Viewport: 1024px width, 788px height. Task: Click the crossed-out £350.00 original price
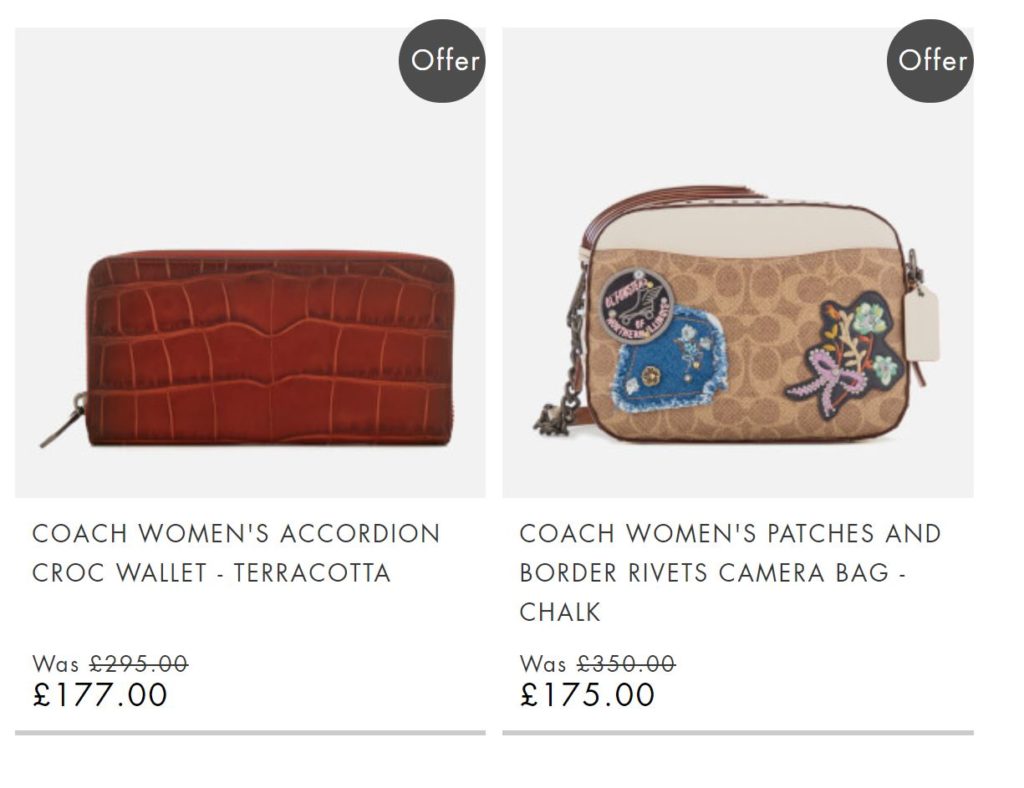(626, 664)
